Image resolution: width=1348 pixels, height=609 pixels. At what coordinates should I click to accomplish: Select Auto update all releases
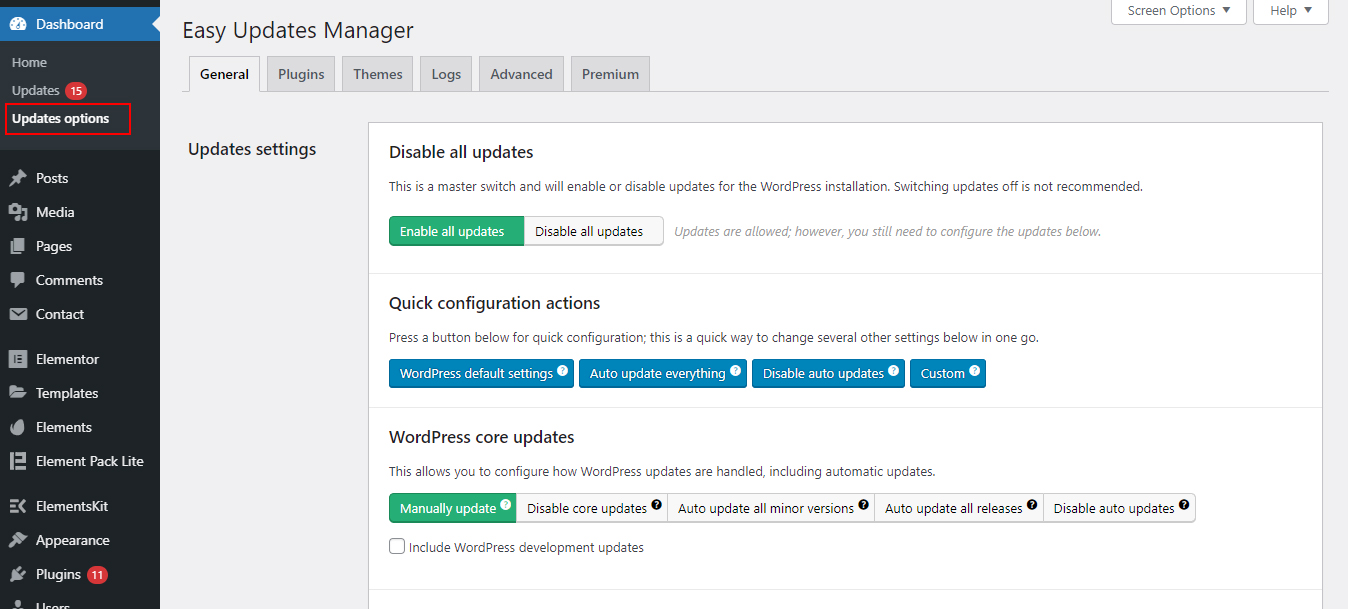click(959, 508)
